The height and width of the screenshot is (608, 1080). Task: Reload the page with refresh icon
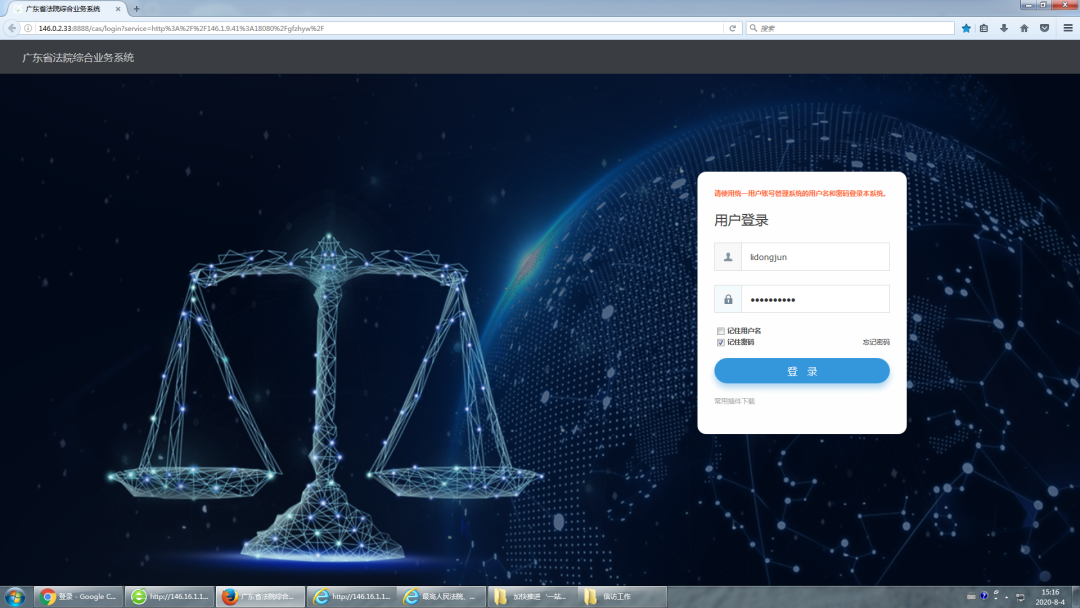[732, 28]
